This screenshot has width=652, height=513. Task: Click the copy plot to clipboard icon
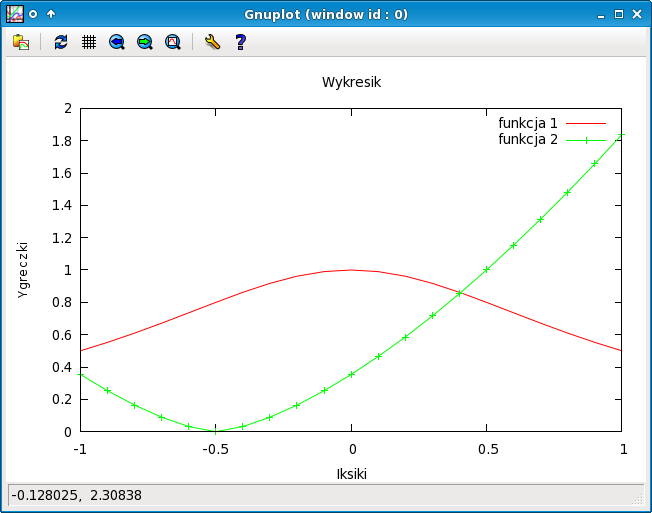[x=20, y=42]
